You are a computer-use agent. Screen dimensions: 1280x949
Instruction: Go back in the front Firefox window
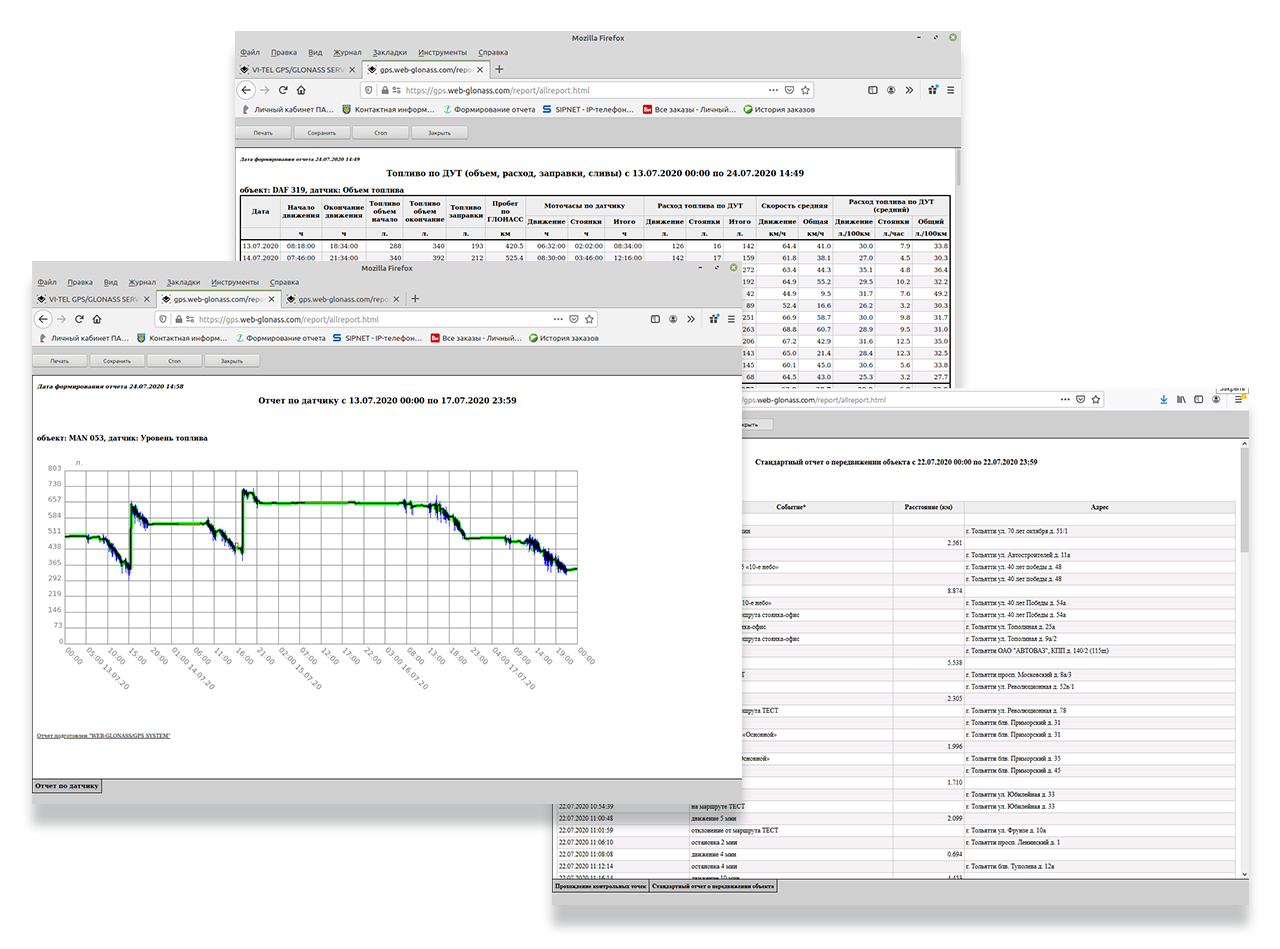43,319
